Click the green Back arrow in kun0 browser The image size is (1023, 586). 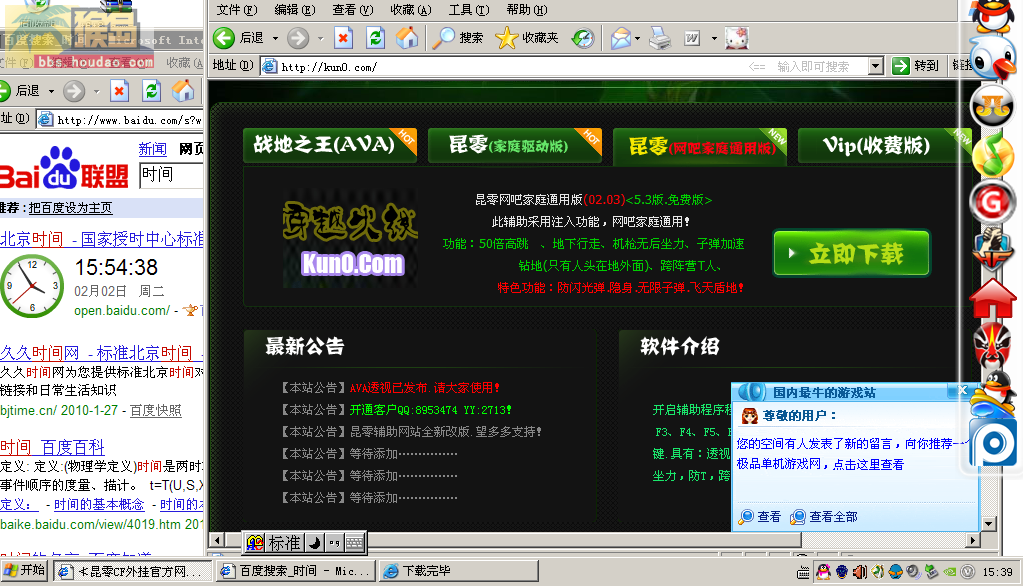tap(224, 38)
